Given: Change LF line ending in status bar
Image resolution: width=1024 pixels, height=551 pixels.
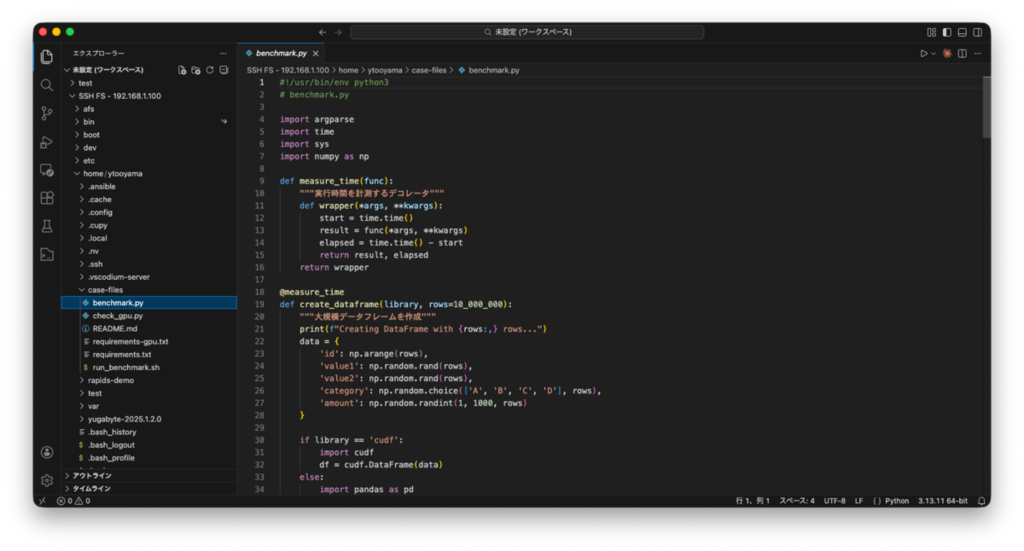Looking at the screenshot, I should coord(859,501).
